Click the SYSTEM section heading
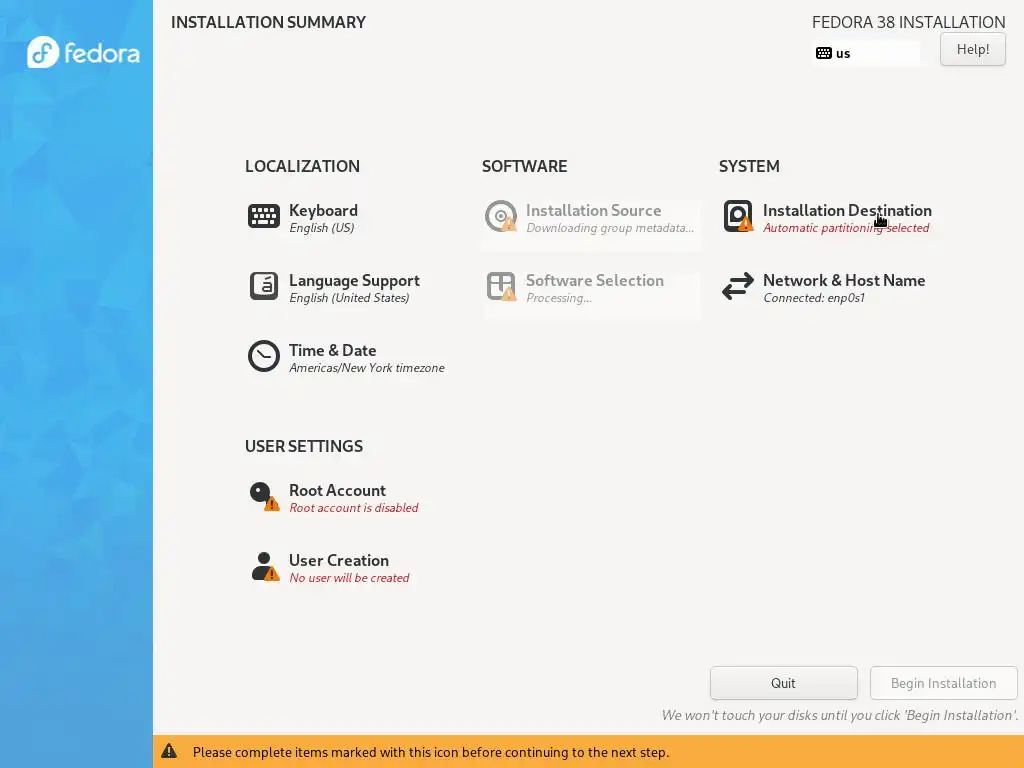This screenshot has width=1024, height=768. click(749, 166)
